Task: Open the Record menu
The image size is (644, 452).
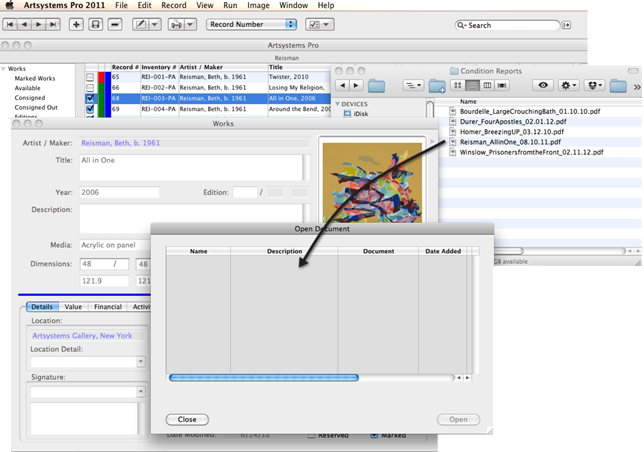Action: click(x=173, y=6)
